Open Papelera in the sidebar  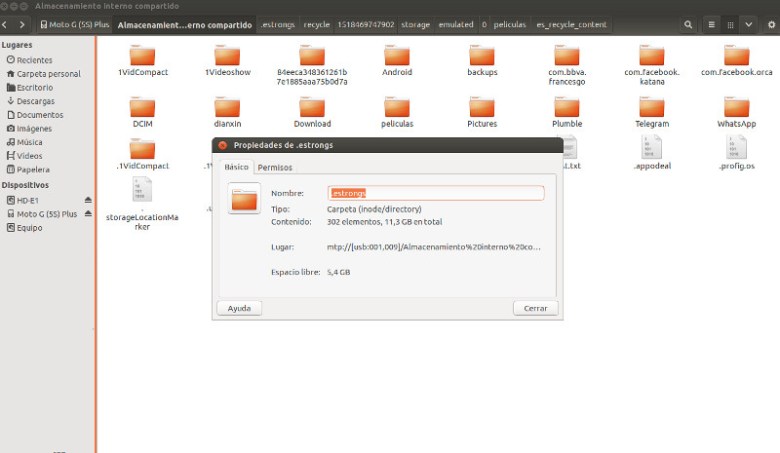pyautogui.click(x=33, y=170)
